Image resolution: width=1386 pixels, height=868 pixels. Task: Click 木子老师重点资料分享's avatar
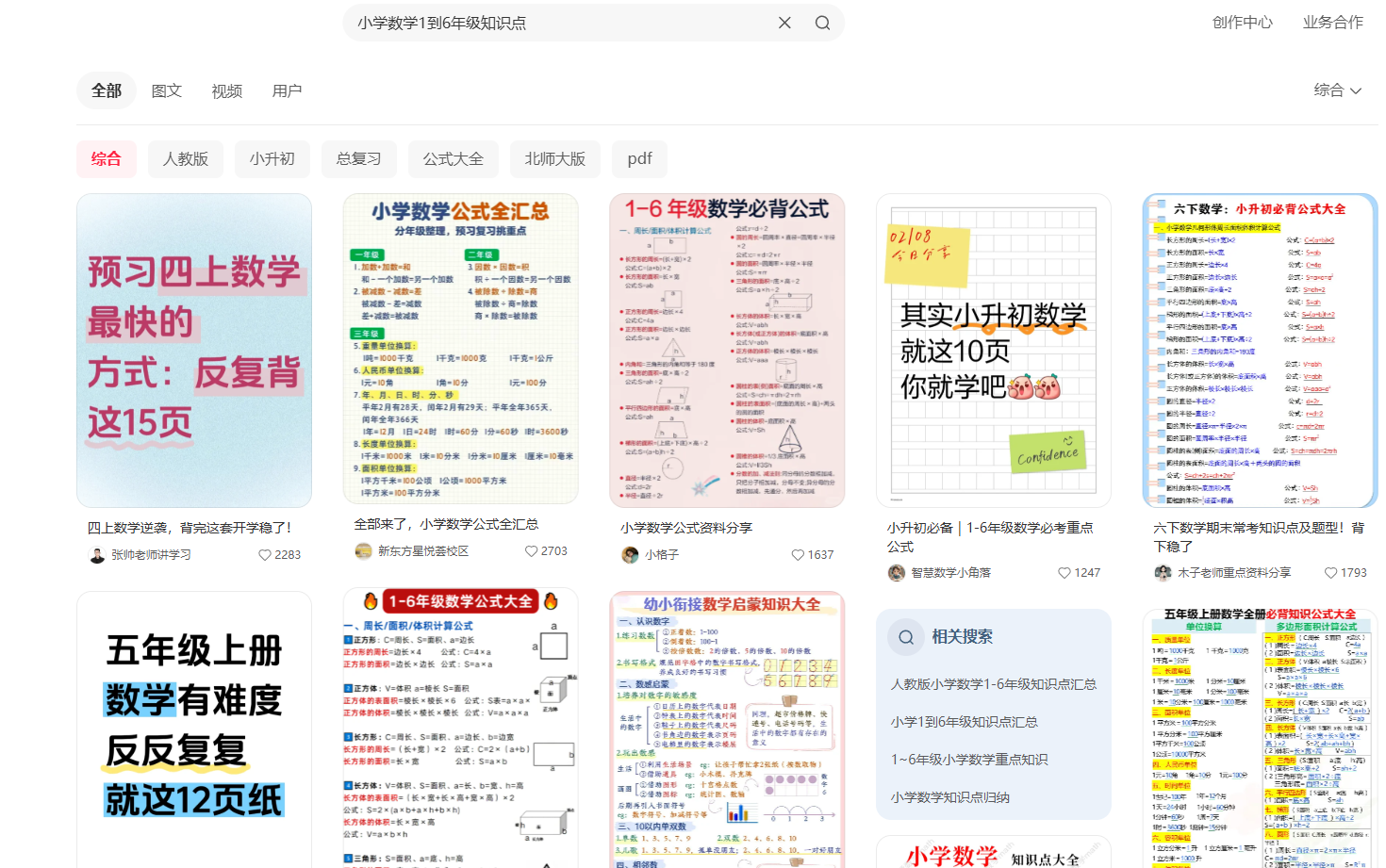click(1162, 572)
